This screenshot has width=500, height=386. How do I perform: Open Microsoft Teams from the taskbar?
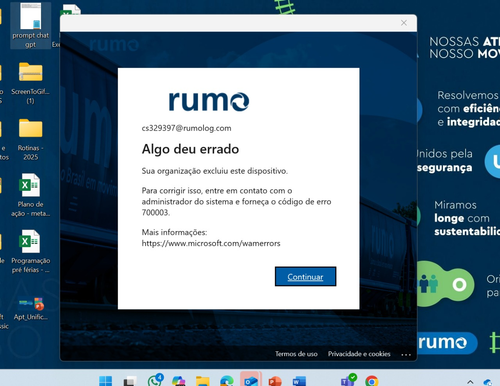click(x=348, y=380)
